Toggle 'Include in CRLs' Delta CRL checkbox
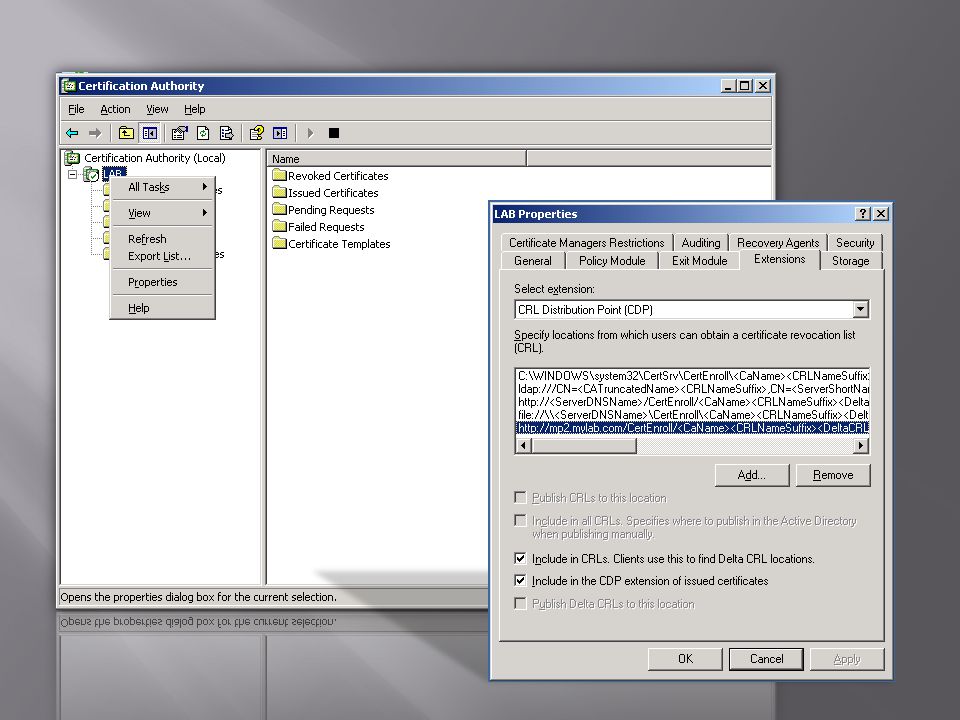 coord(520,558)
